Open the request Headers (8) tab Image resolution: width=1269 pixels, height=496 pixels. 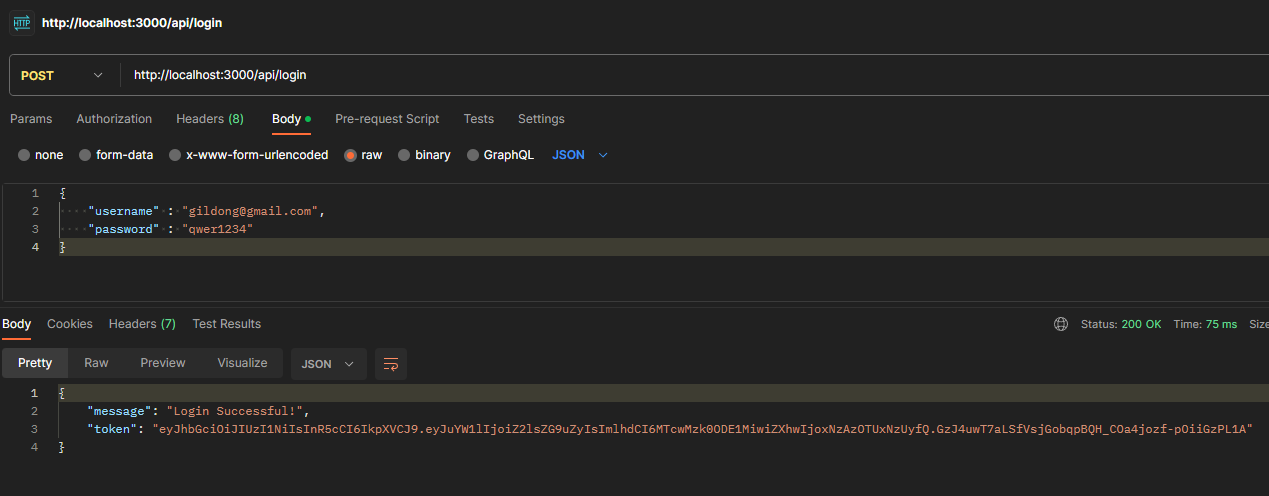[210, 119]
